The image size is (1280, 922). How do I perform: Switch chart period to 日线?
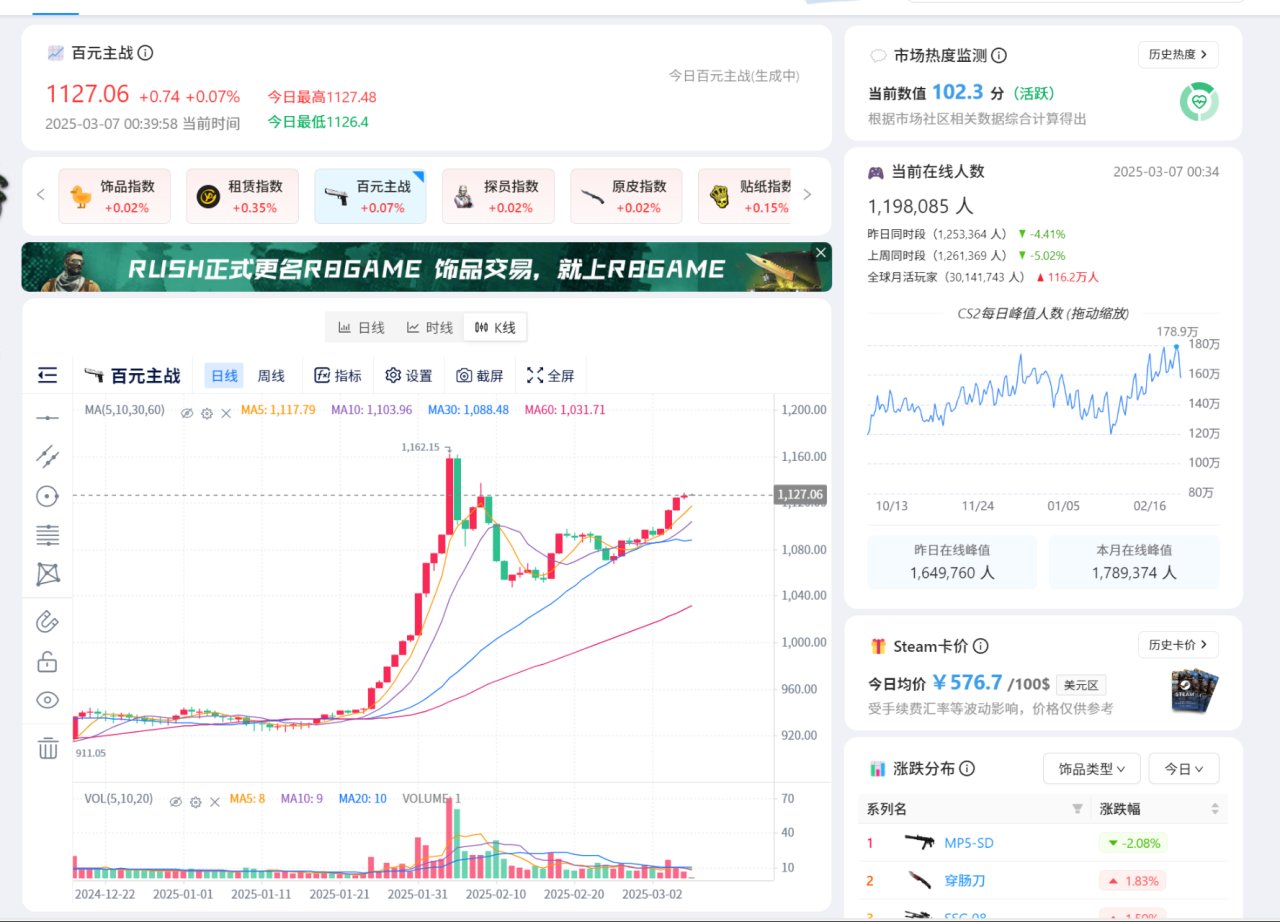click(224, 376)
